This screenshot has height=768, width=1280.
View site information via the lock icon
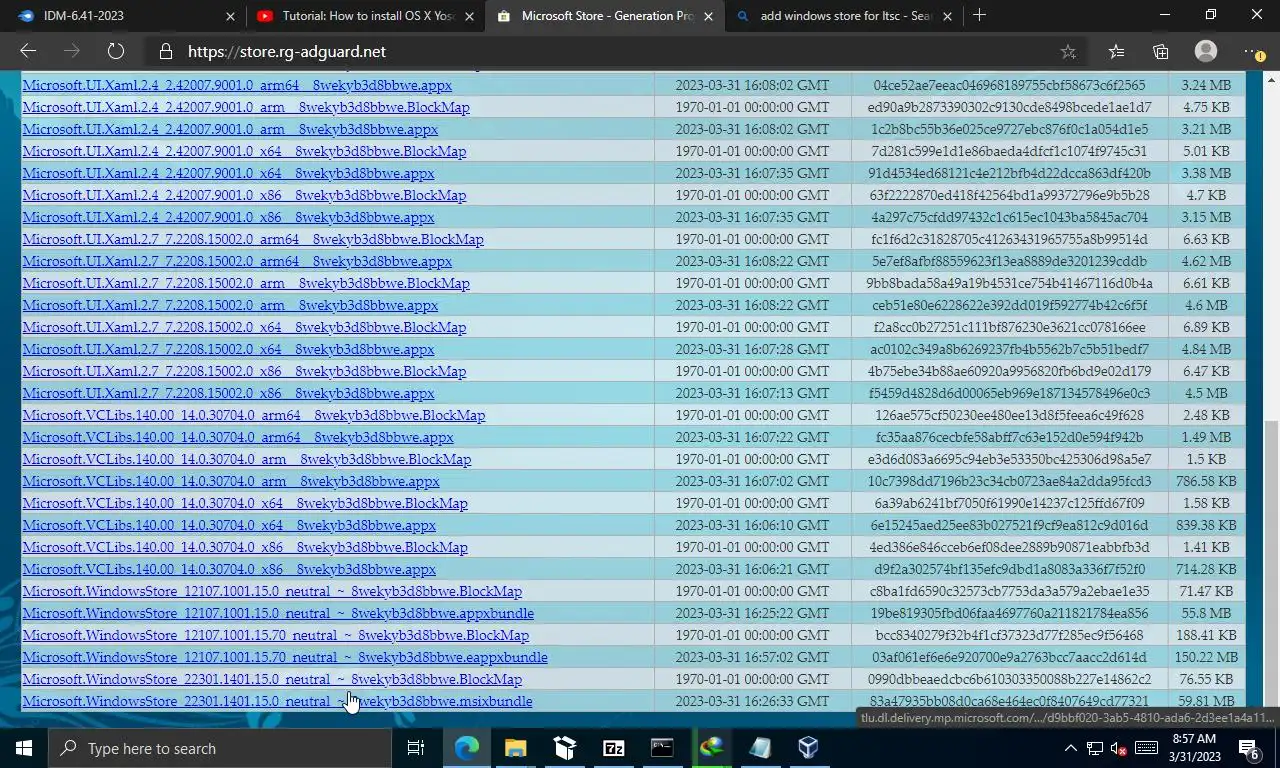click(166, 51)
